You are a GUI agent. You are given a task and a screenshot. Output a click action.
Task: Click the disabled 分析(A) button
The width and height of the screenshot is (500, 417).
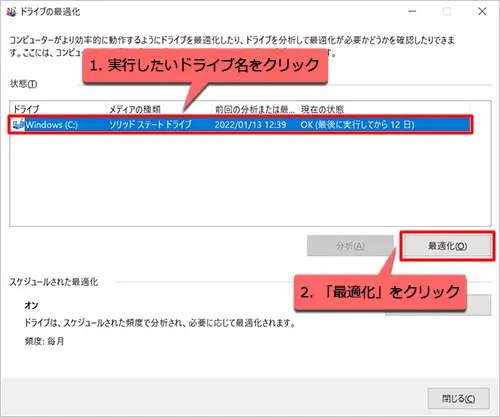(350, 246)
